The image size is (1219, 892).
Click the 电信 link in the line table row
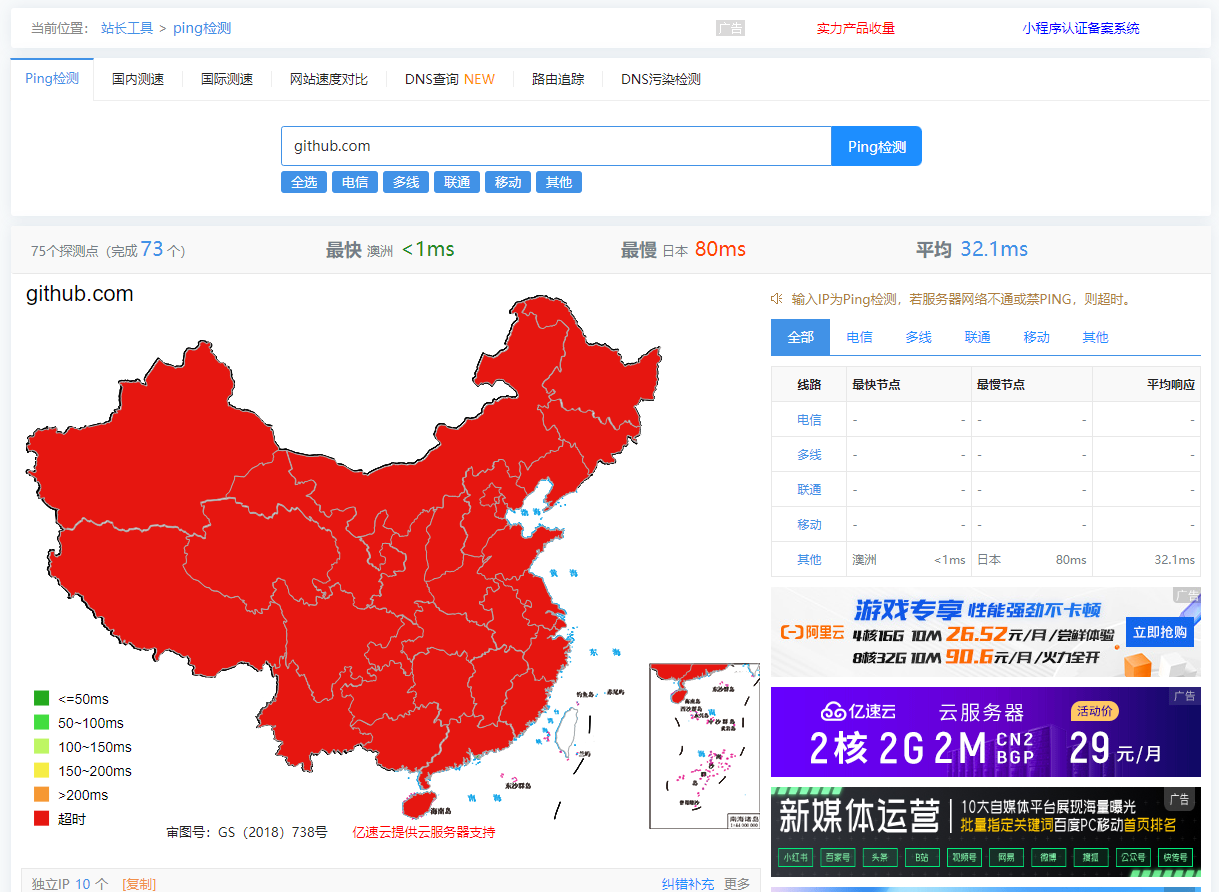click(809, 420)
